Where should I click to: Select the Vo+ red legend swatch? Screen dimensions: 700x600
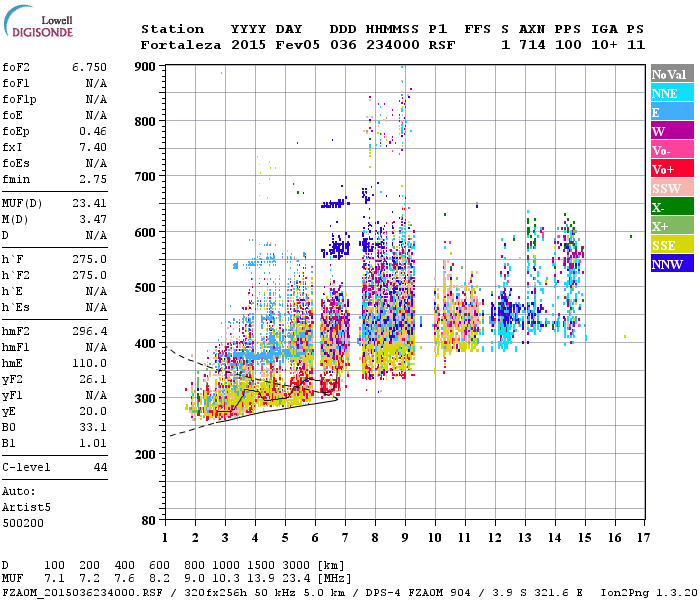click(672, 168)
